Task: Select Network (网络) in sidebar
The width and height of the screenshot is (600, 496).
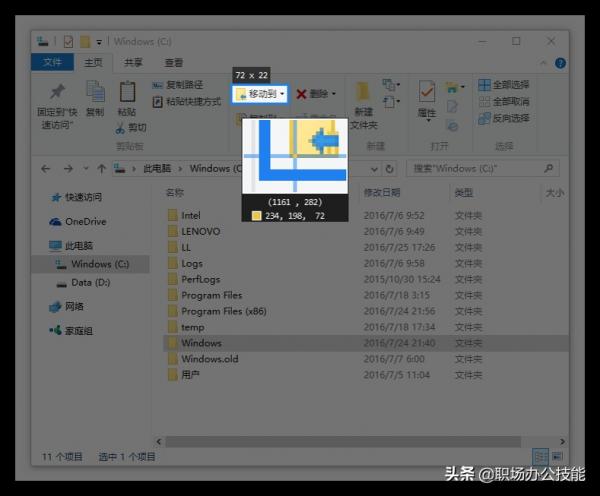Action: [66, 306]
